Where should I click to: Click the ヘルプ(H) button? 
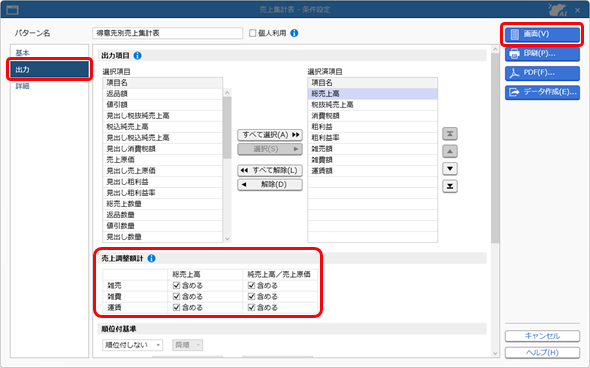coord(542,353)
